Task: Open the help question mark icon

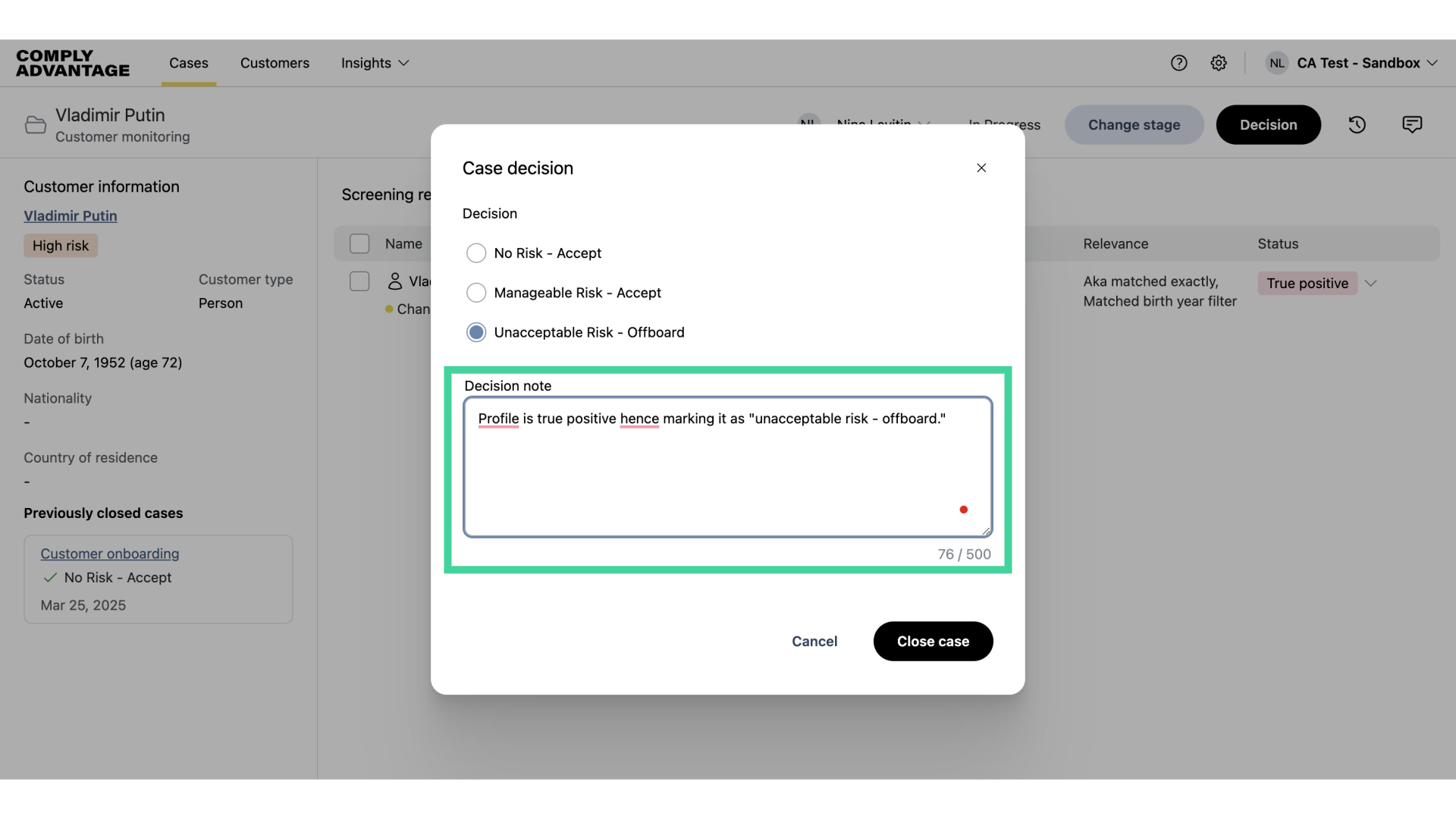Action: [1179, 63]
